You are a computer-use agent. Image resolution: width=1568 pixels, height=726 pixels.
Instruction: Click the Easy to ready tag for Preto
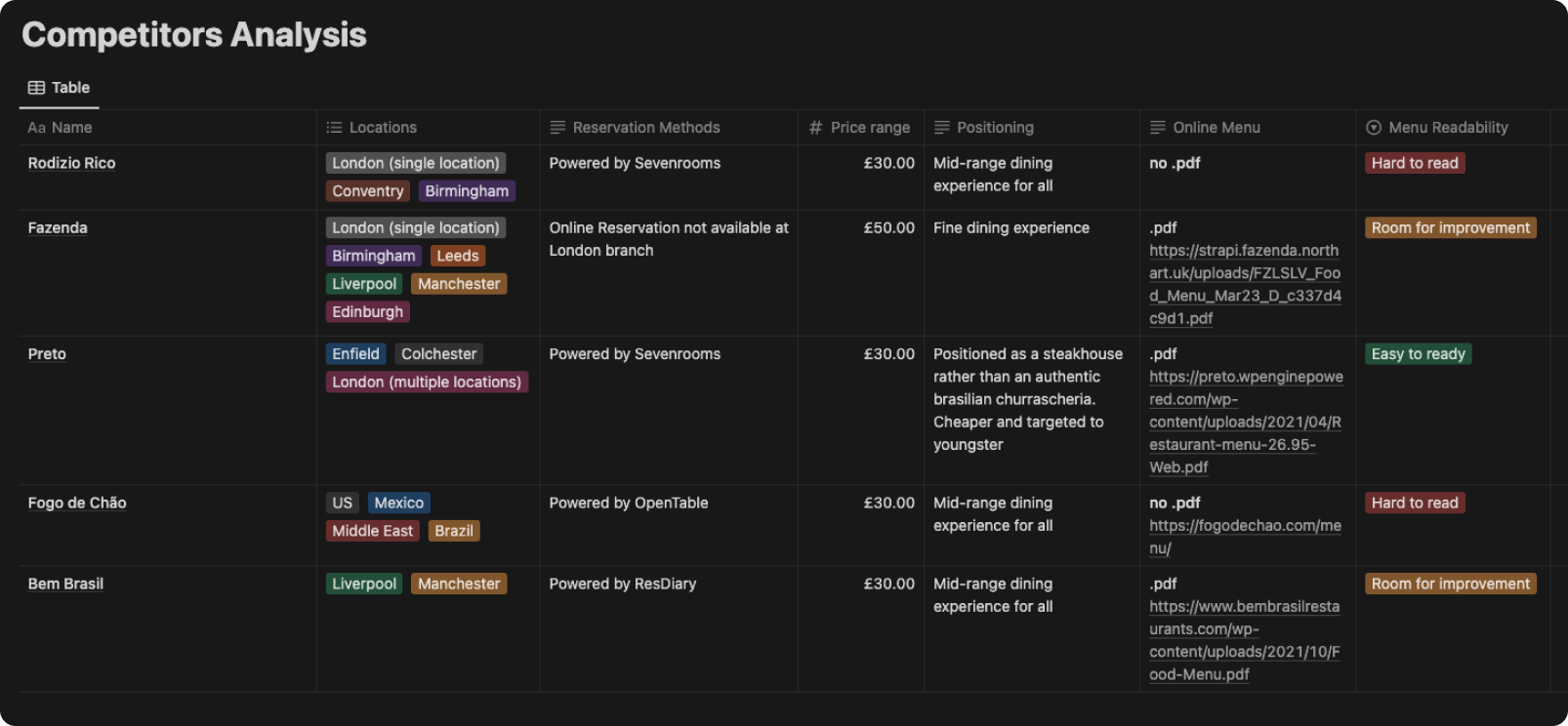tap(1418, 354)
